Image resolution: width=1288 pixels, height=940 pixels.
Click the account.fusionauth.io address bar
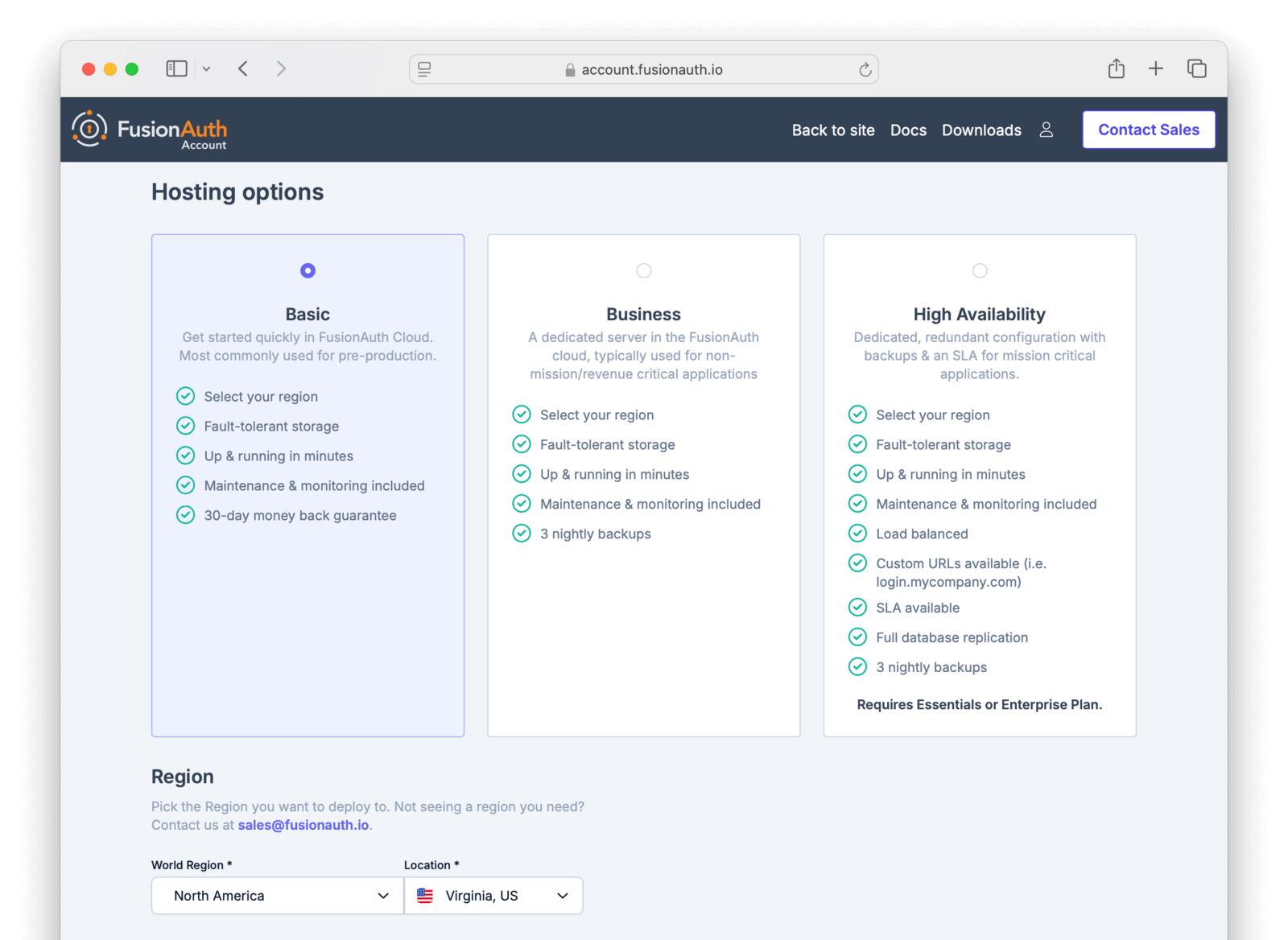click(644, 70)
